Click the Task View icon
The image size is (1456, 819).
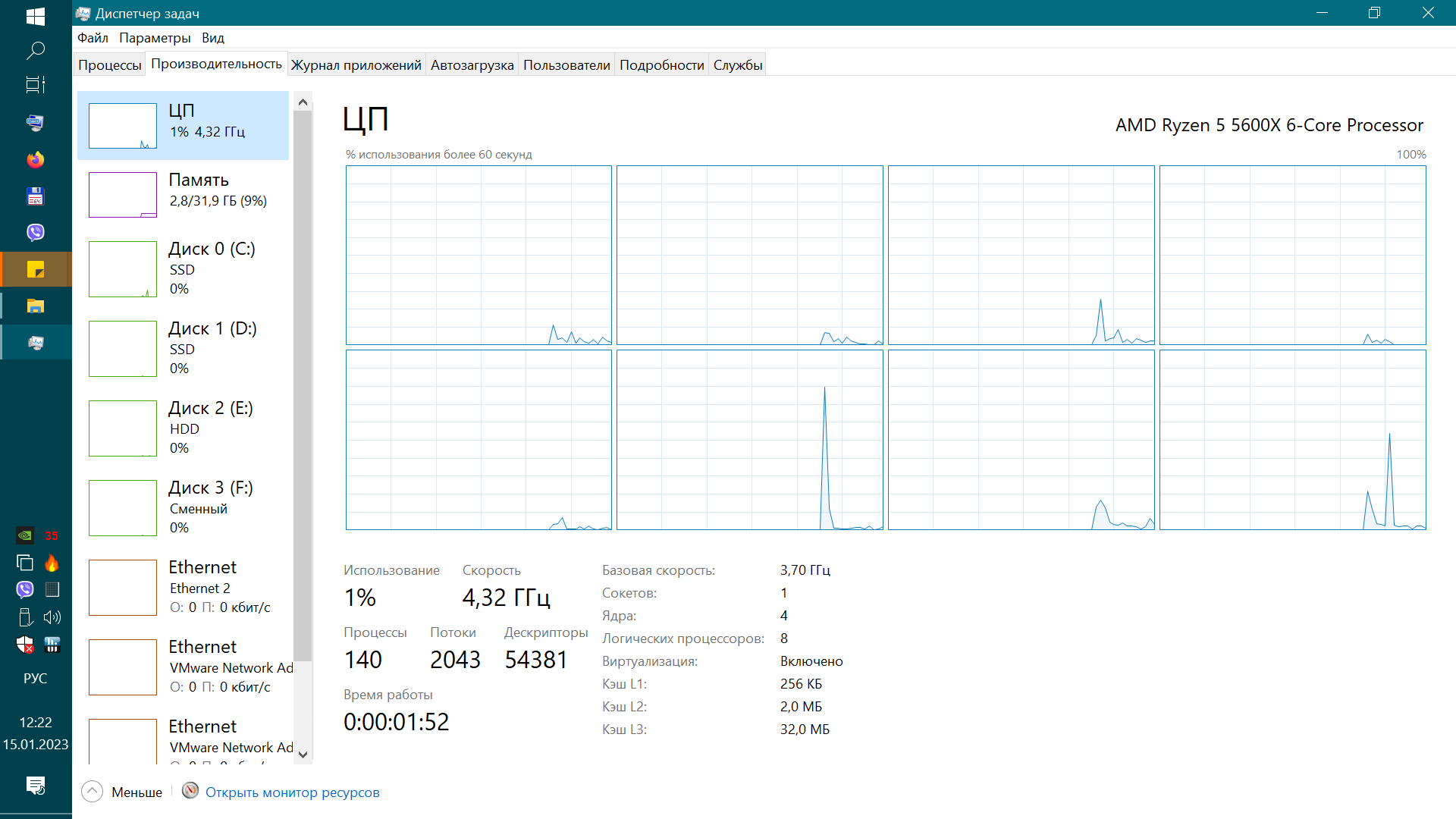[x=36, y=85]
